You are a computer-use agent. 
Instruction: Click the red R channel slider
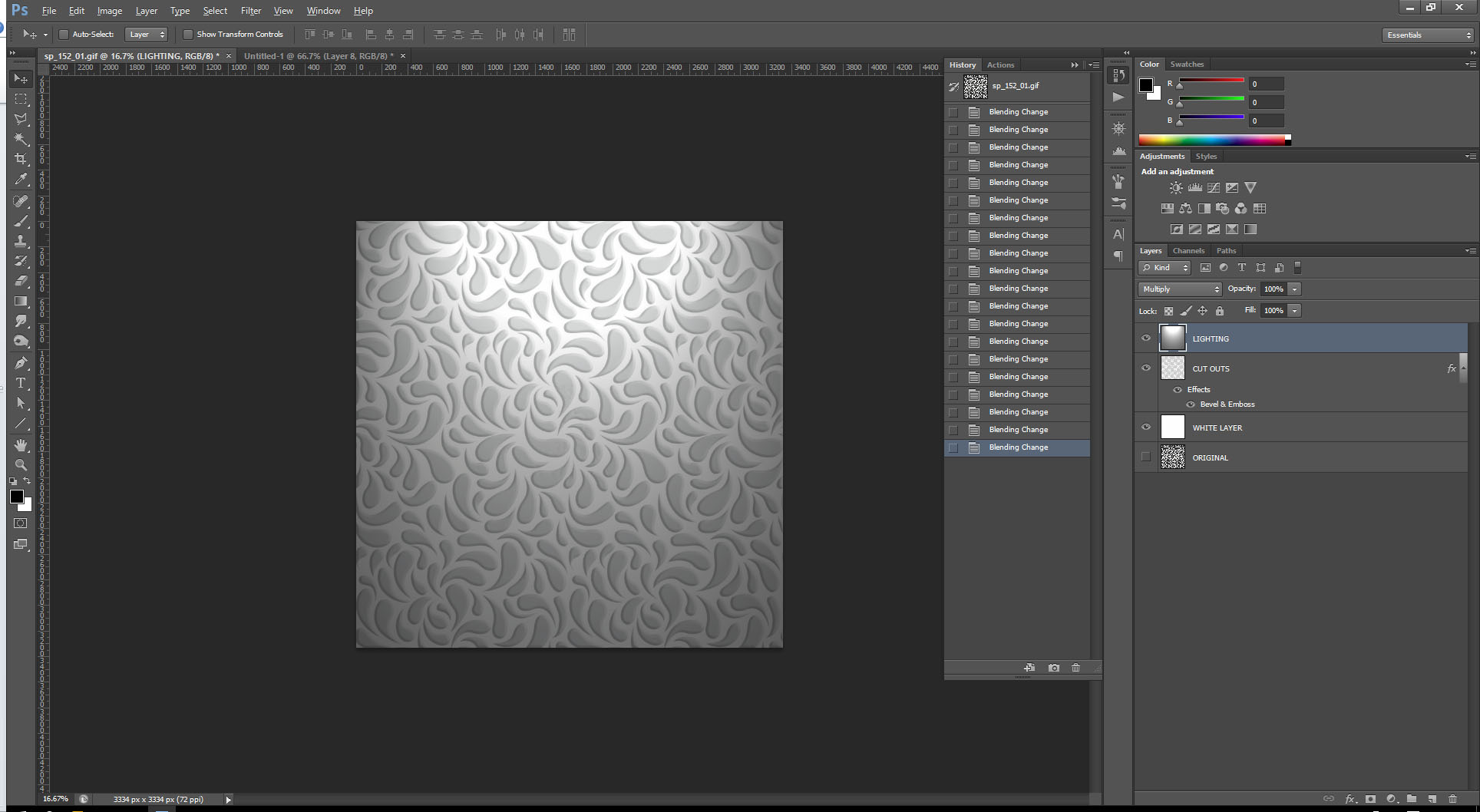[1211, 81]
